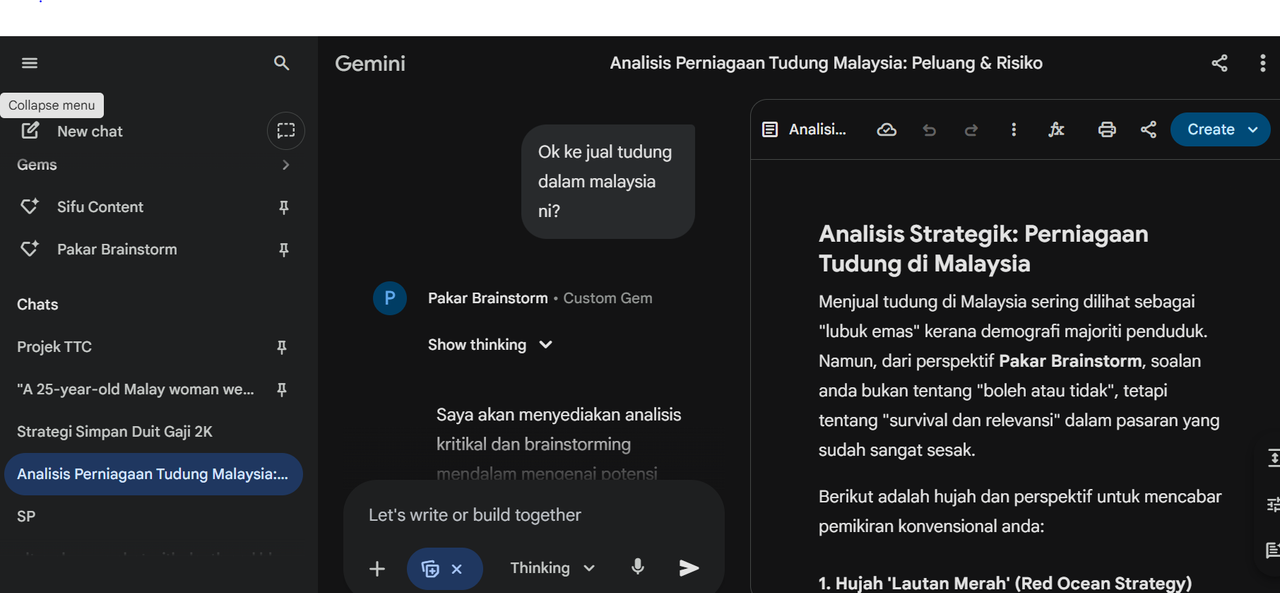Expand Show thinking section

click(490, 344)
